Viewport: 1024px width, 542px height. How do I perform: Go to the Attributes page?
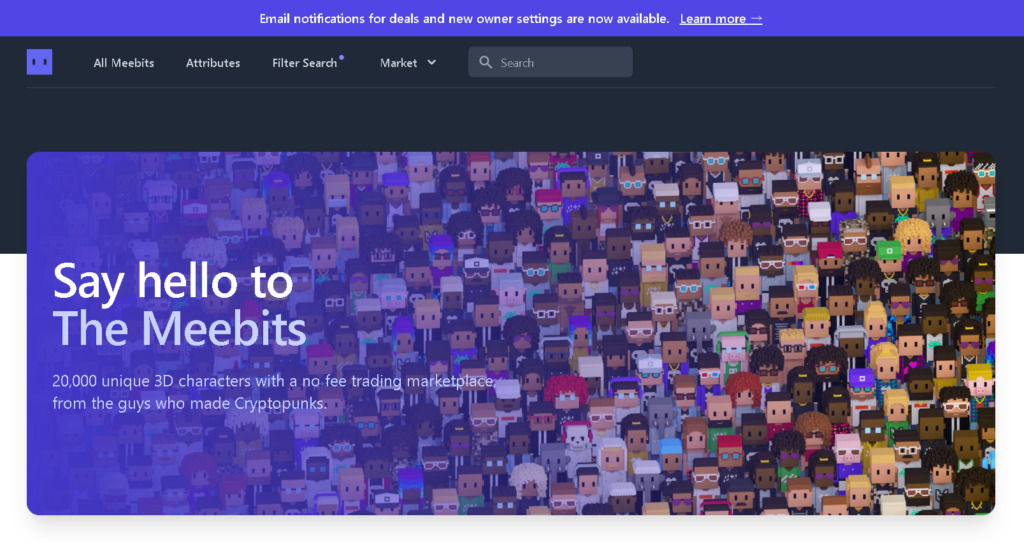point(213,63)
